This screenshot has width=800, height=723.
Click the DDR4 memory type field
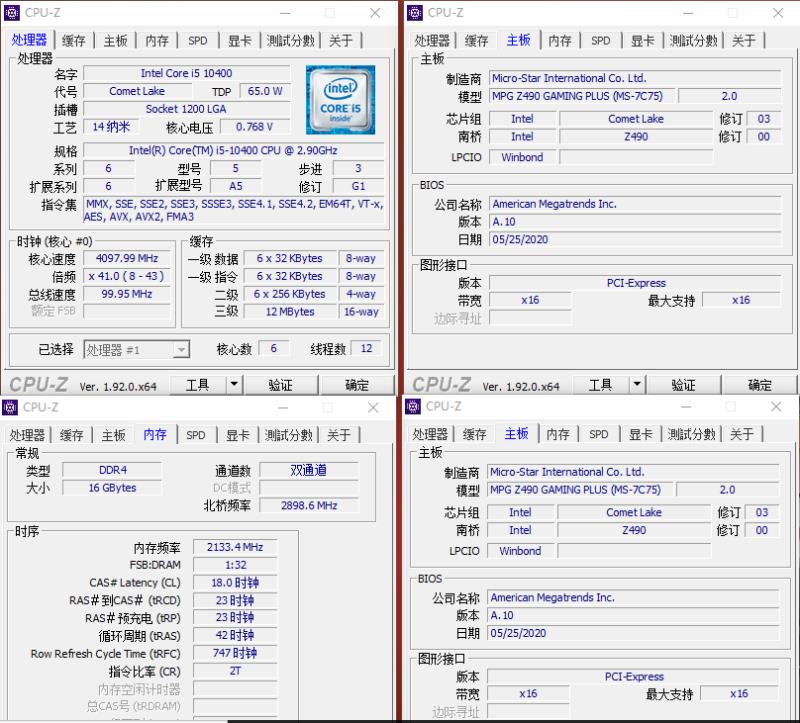coord(112,470)
